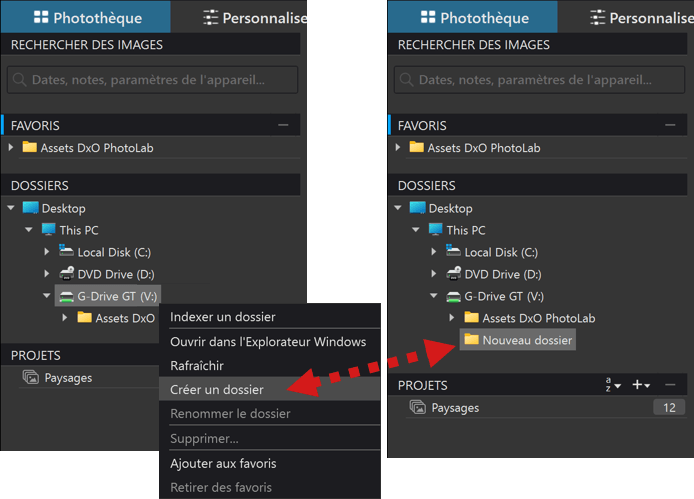Click the DVD Drive (D:) icon in right panel

click(x=454, y=274)
